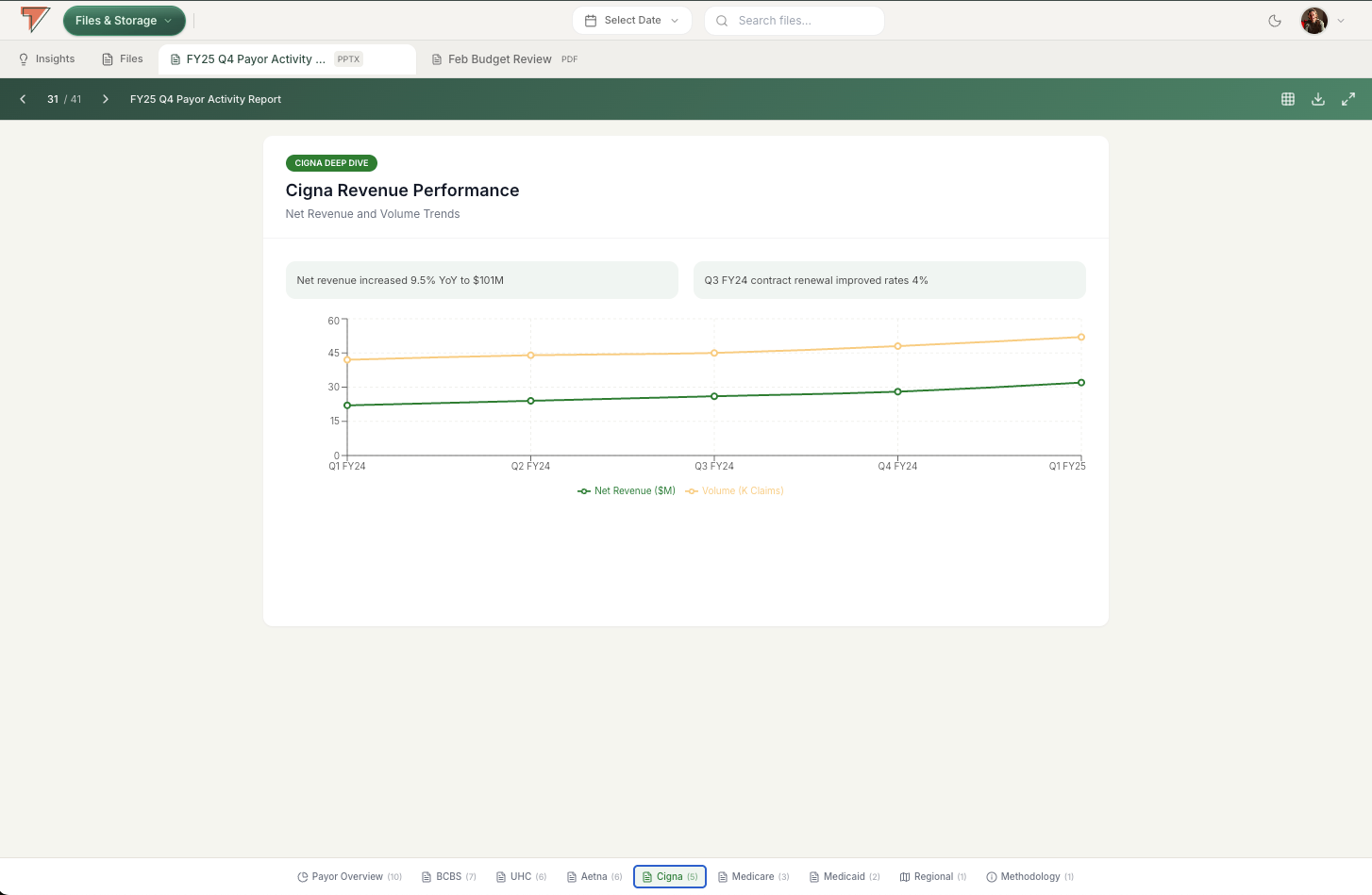Go to the previous slide

pyautogui.click(x=23, y=99)
